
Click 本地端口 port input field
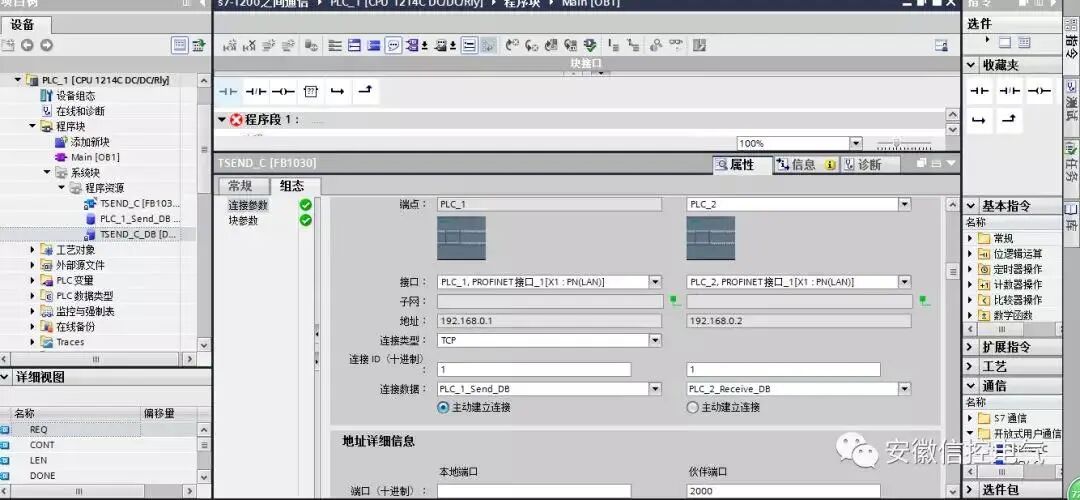coord(534,491)
